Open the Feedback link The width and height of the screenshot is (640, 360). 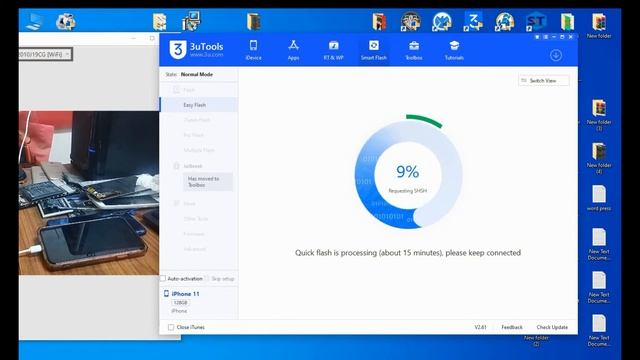(x=512, y=327)
